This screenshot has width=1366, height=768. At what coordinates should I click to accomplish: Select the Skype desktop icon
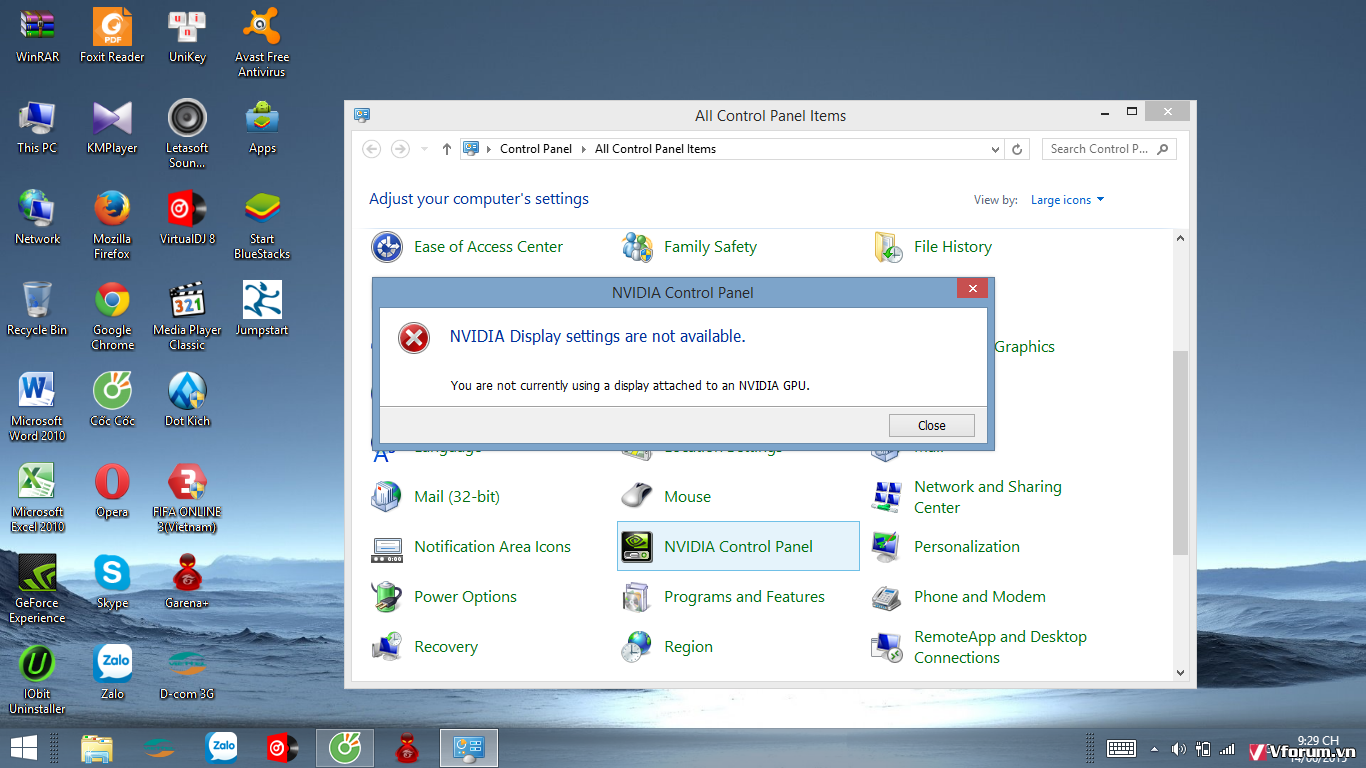pyautogui.click(x=112, y=582)
